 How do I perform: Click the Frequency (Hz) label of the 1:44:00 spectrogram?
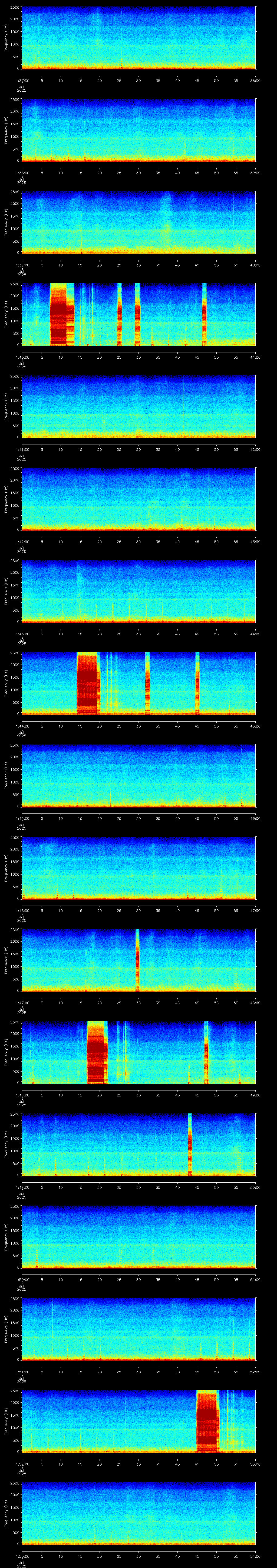[6, 683]
